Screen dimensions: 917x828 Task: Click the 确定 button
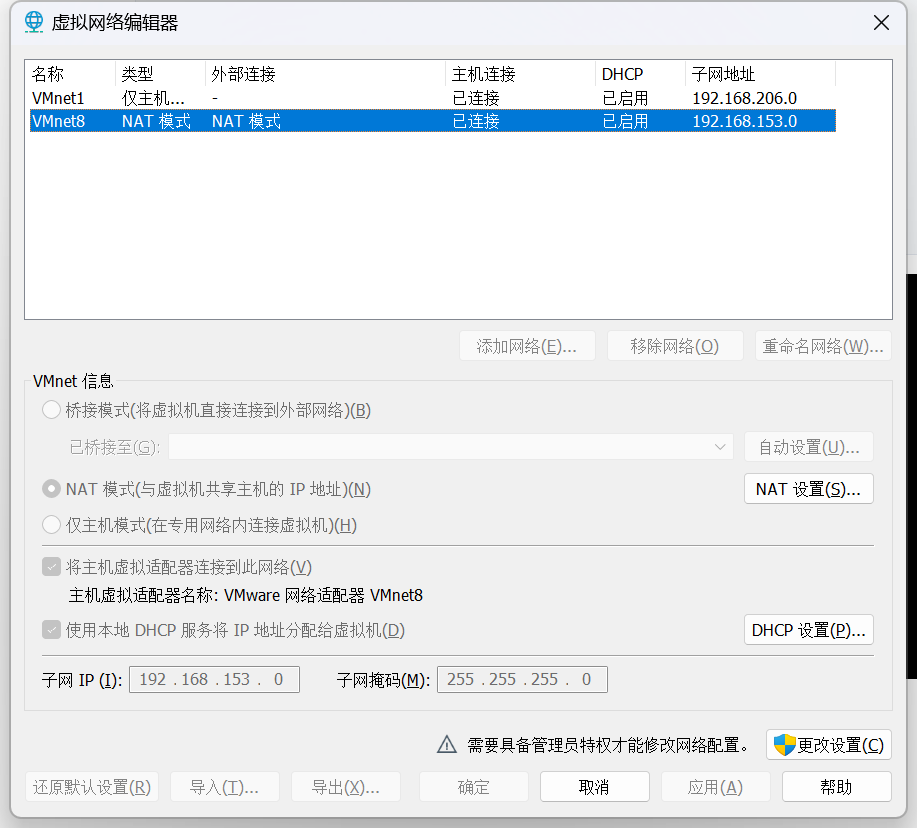(474, 787)
